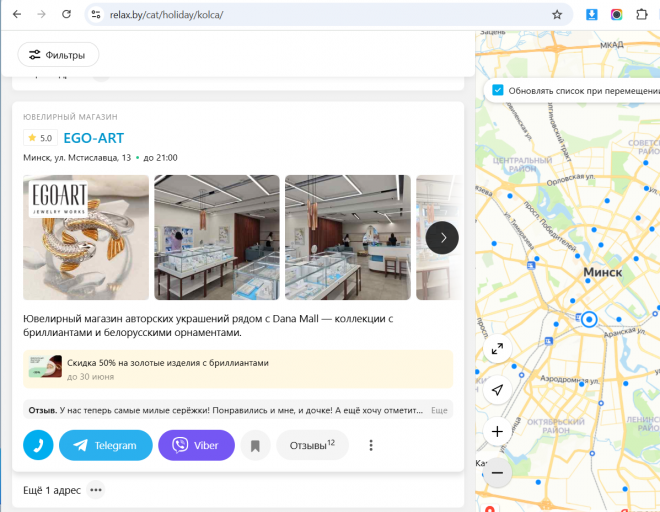Open the second store interior photo

(217, 237)
